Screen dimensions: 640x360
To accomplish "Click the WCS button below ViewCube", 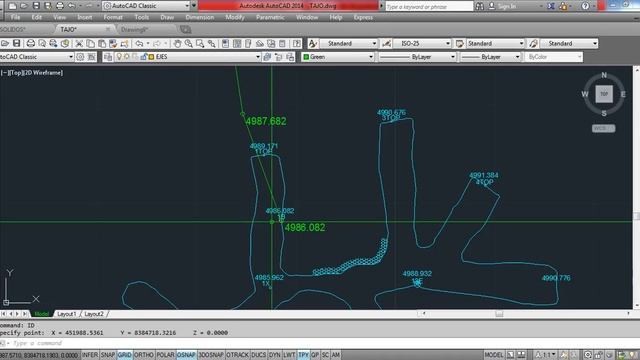I will [604, 128].
